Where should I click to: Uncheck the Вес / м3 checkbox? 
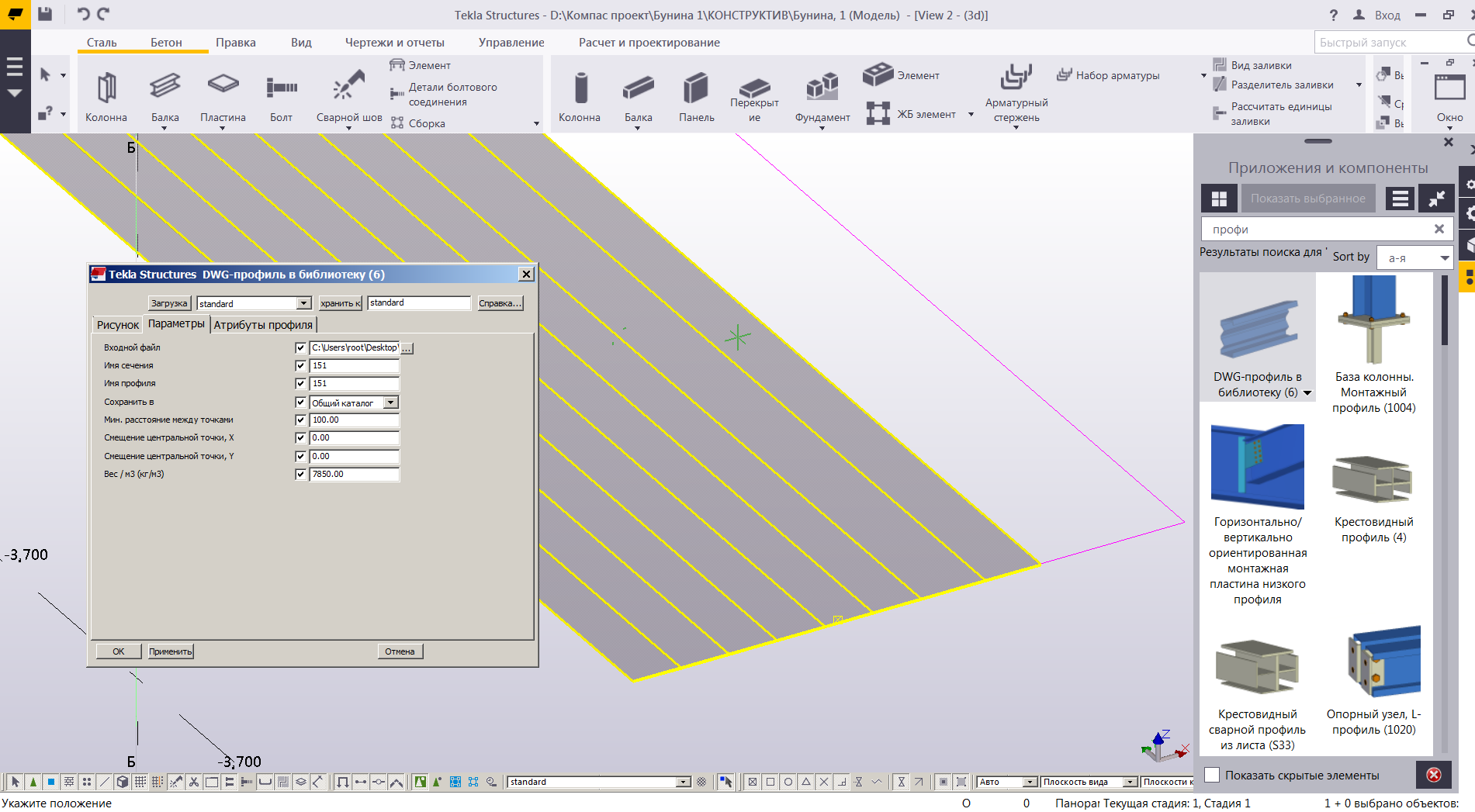point(300,474)
